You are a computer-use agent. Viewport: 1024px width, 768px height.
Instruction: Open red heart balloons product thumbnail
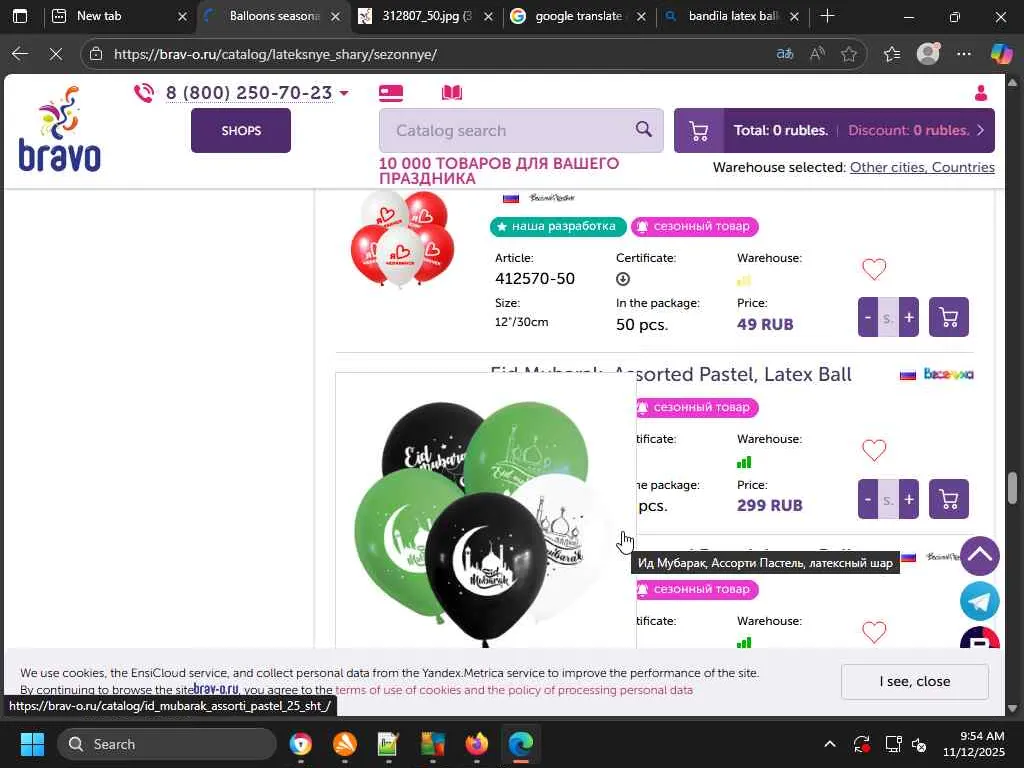402,239
